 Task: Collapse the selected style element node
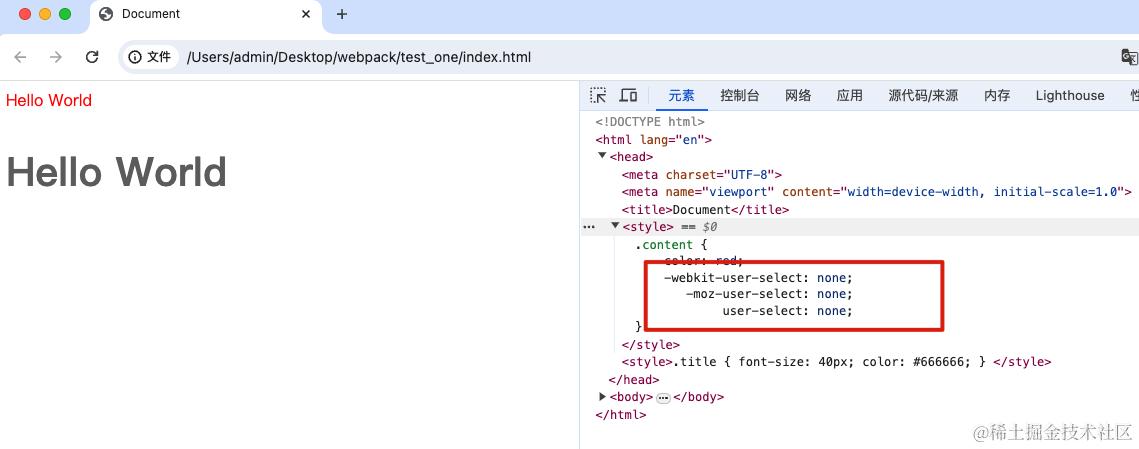[x=615, y=227]
